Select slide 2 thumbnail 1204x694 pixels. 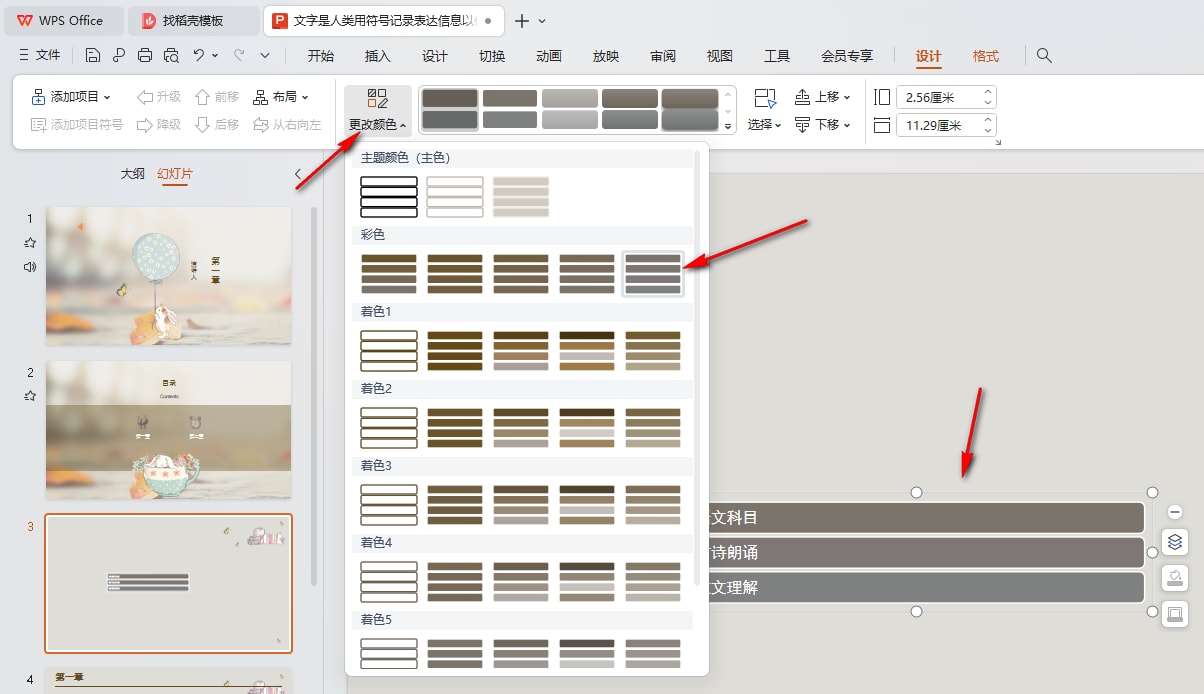click(168, 430)
